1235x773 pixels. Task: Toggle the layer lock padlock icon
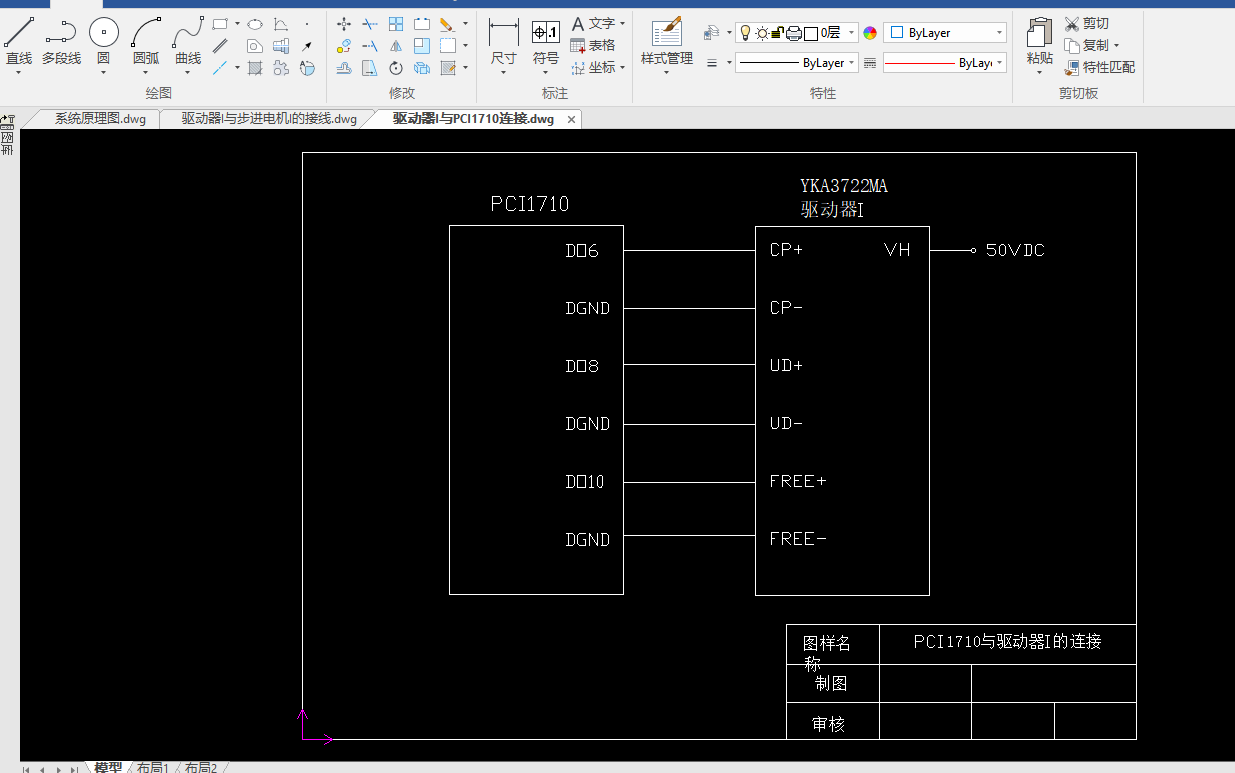[x=778, y=33]
